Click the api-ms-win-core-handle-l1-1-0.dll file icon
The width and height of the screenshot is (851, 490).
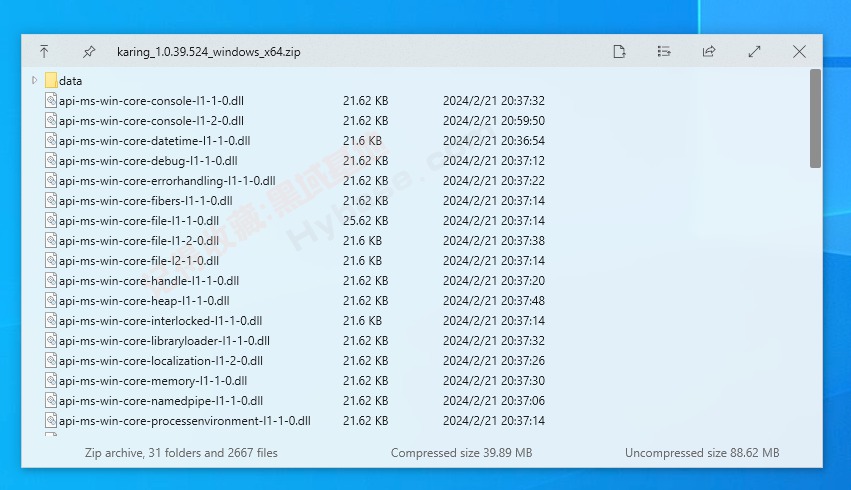51,281
